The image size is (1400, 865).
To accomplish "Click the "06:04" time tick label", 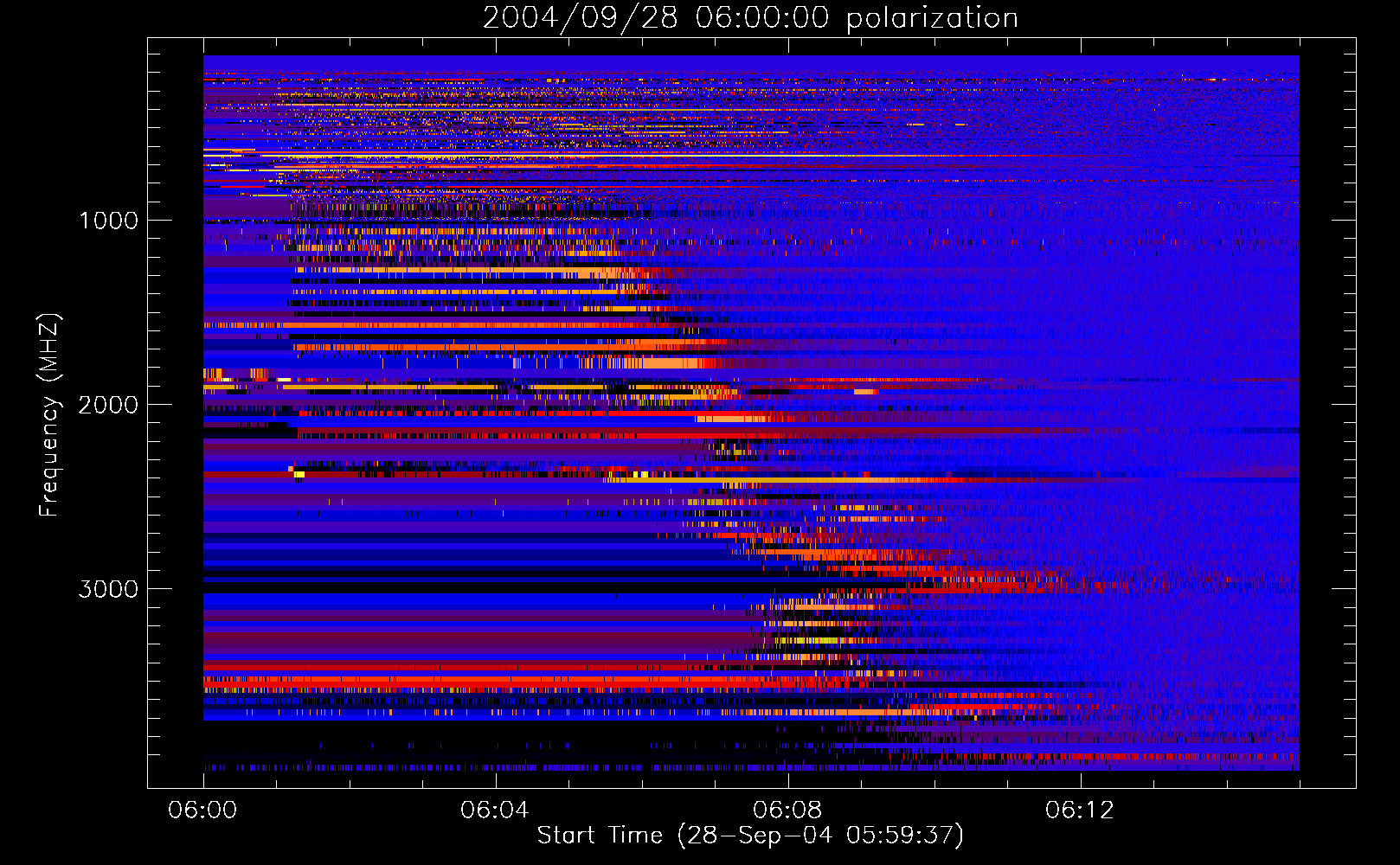I will (x=495, y=811).
